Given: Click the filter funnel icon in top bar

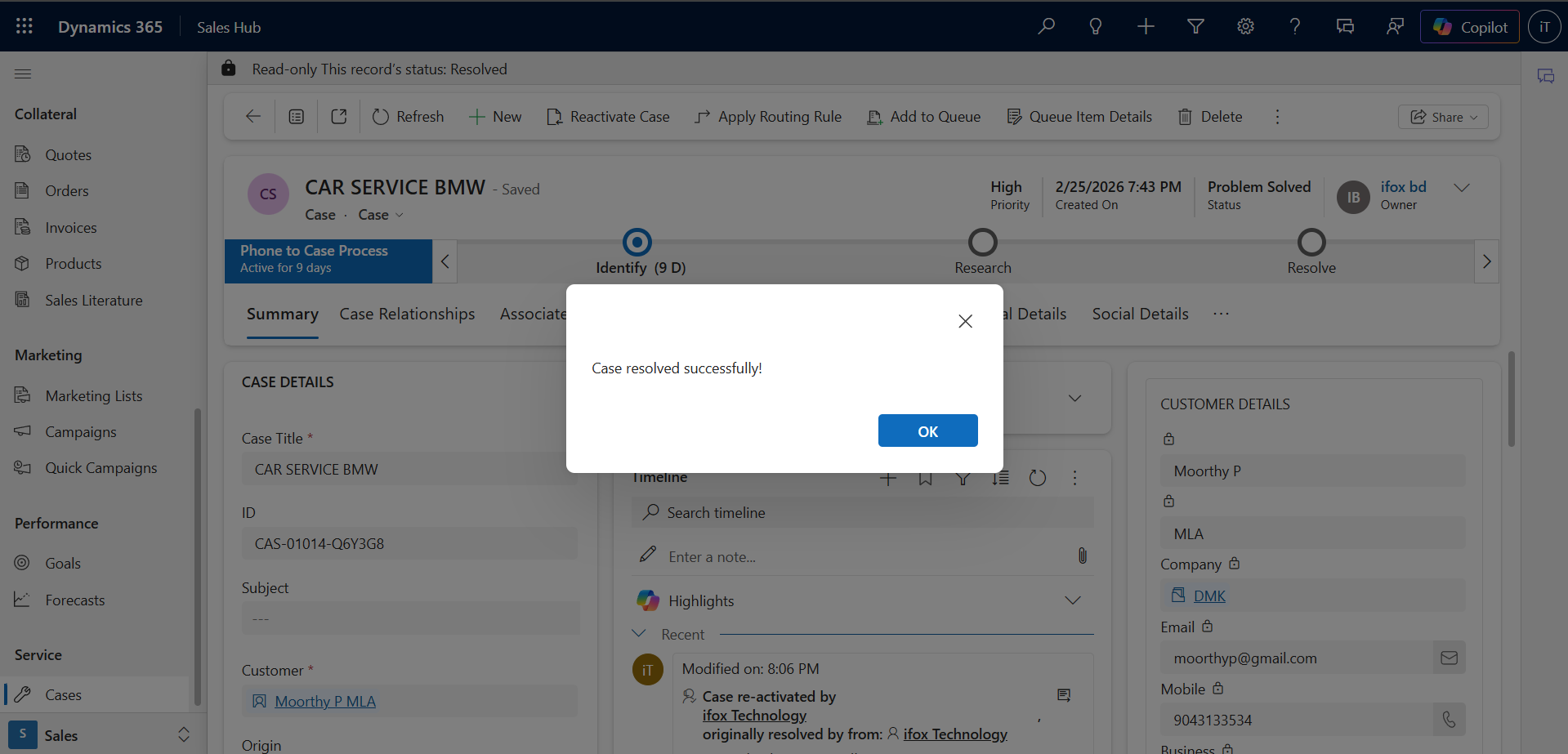Looking at the screenshot, I should click(x=1195, y=26).
